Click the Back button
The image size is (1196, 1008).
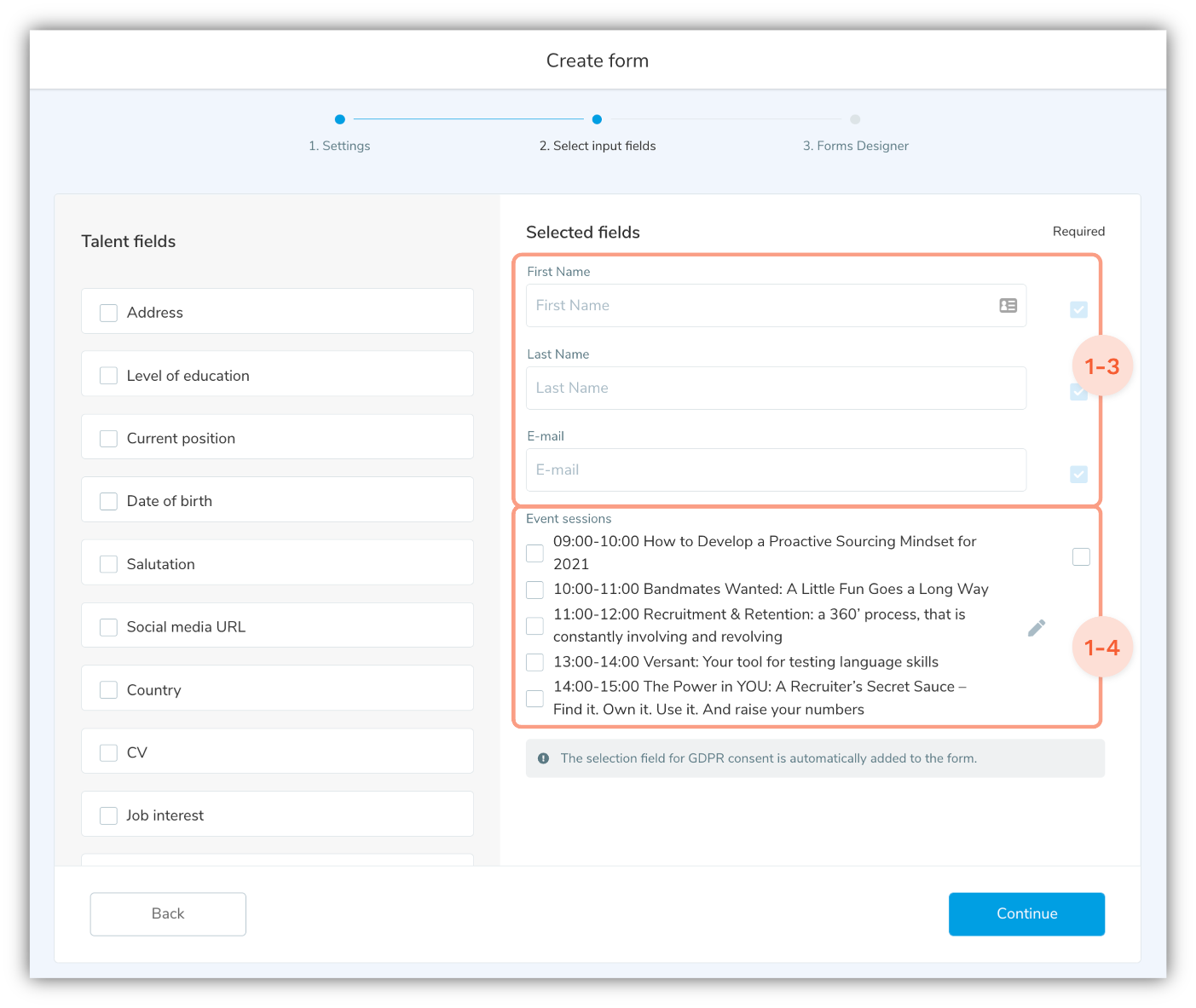[x=168, y=913]
